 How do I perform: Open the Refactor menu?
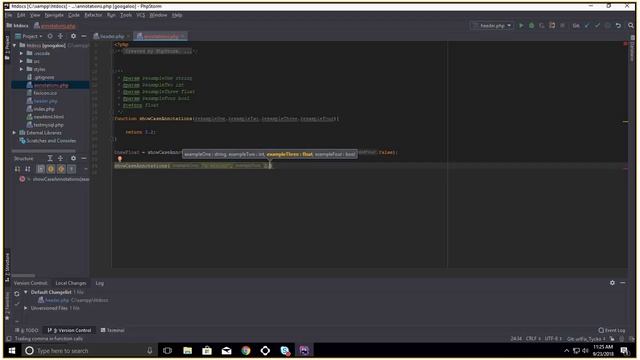tap(93, 15)
